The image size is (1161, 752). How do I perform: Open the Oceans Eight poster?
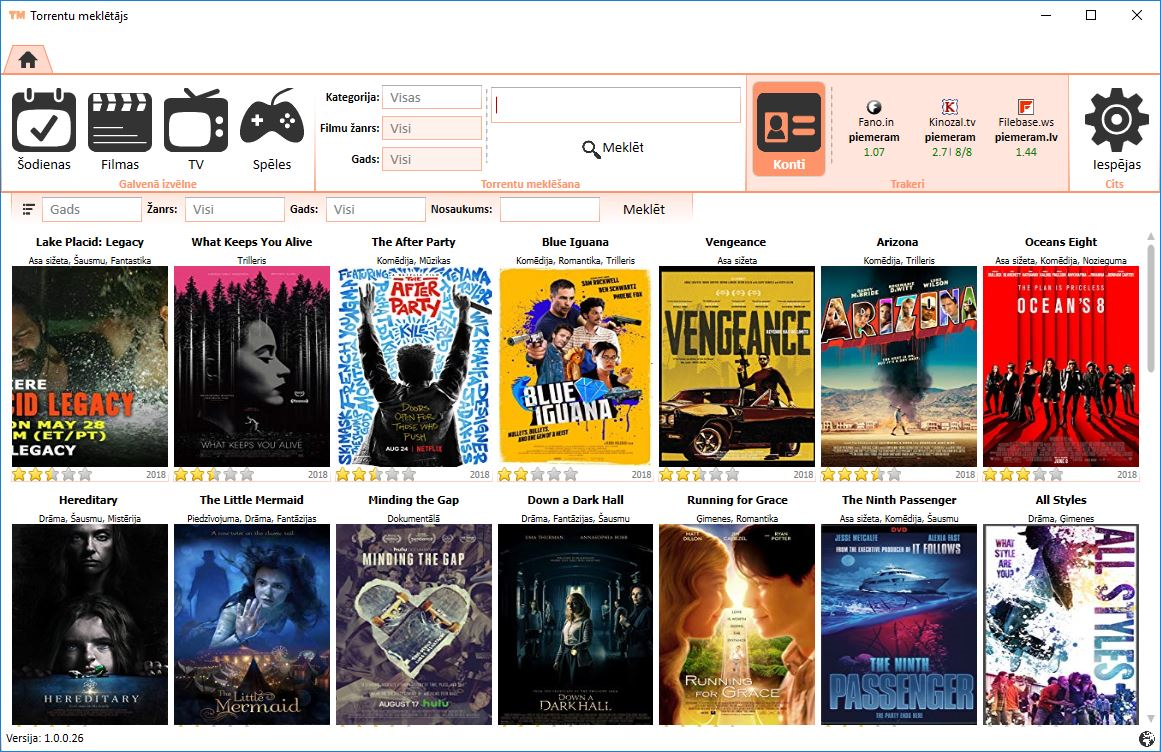(1060, 366)
